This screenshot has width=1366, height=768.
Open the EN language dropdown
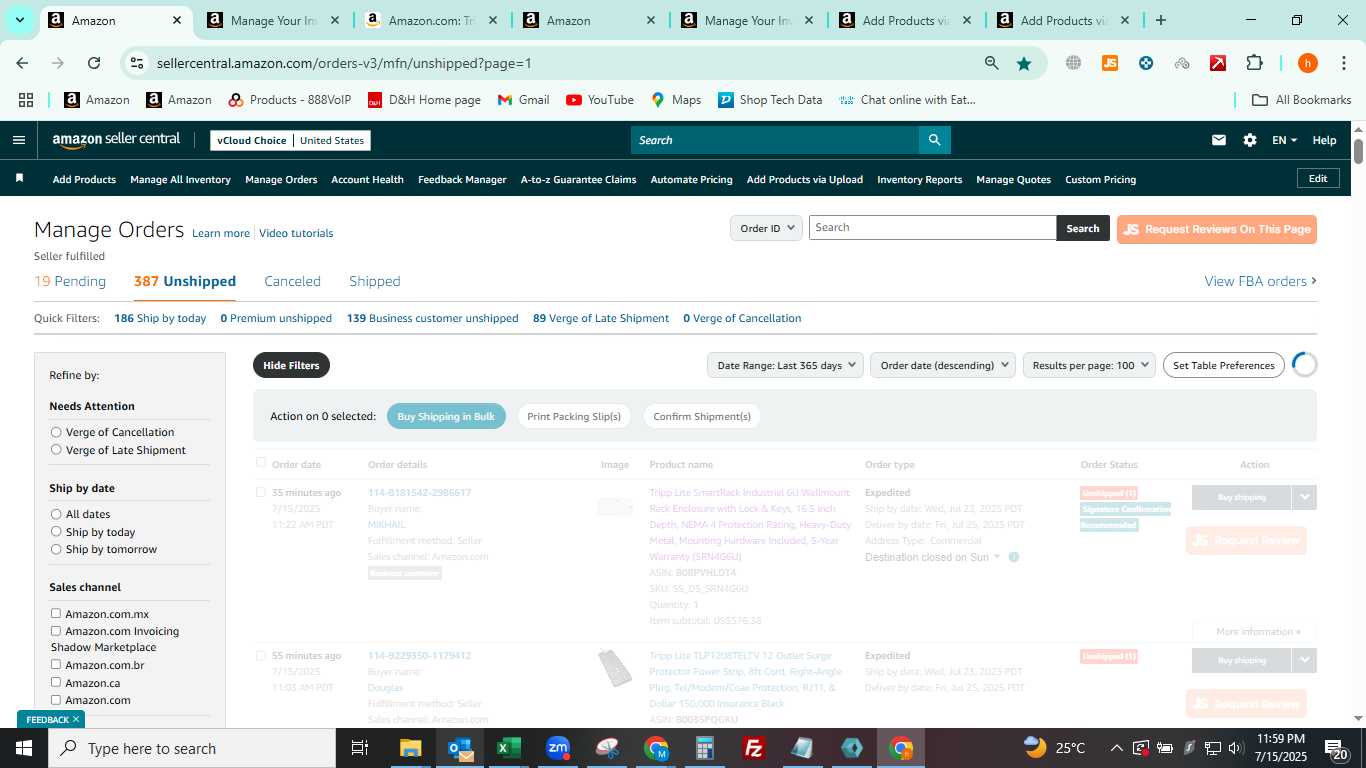1284,140
